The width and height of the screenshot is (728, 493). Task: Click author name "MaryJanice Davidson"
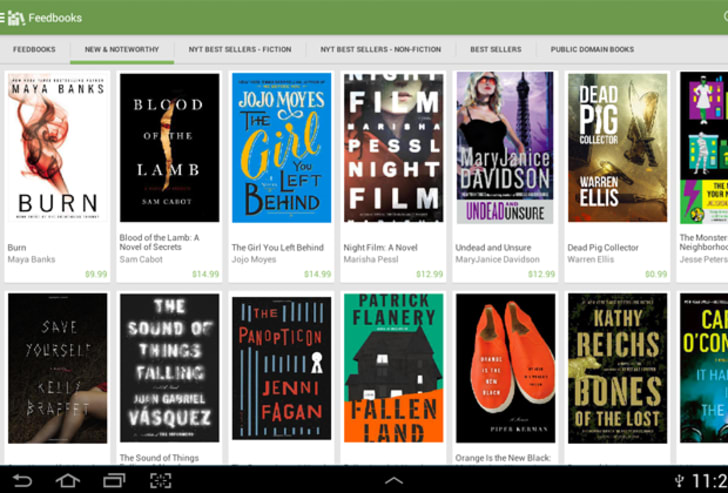(x=497, y=259)
